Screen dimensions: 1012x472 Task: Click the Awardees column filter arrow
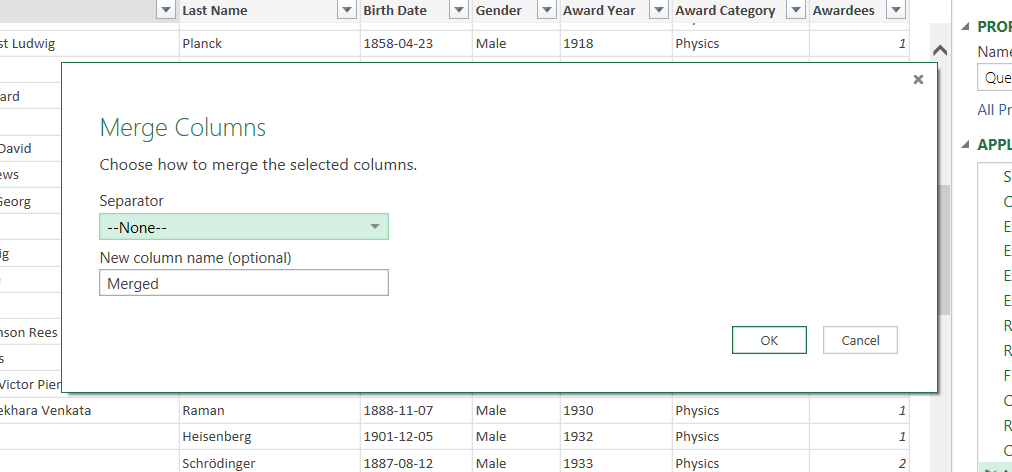[895, 10]
